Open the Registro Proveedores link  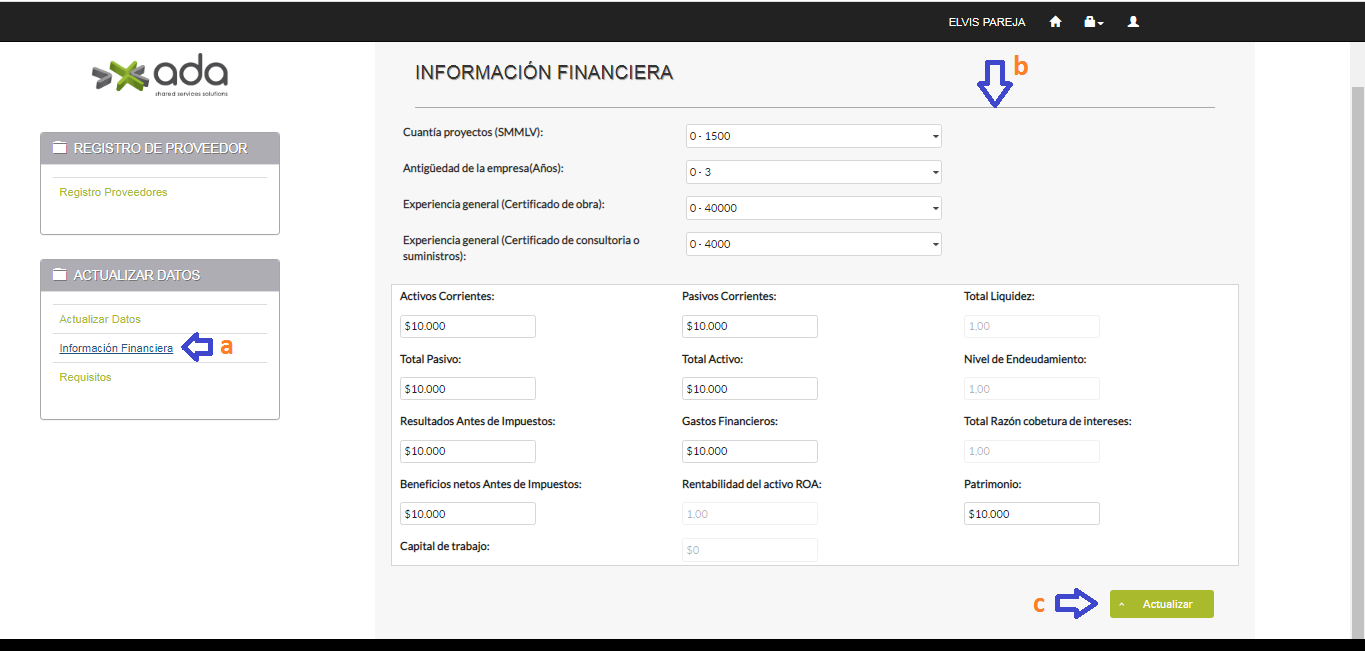[113, 192]
